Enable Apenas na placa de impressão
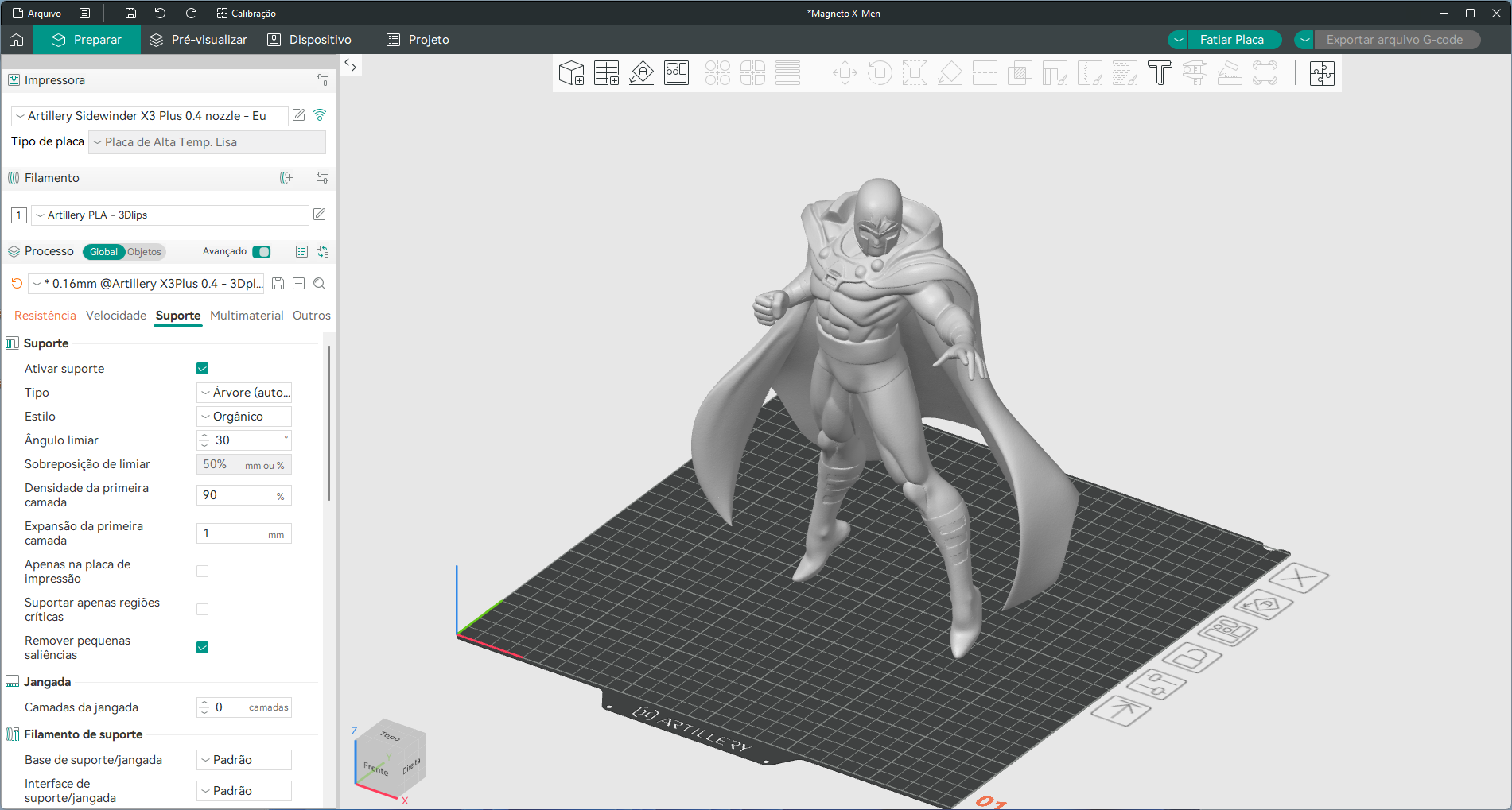This screenshot has width=1512, height=810. [x=202, y=572]
